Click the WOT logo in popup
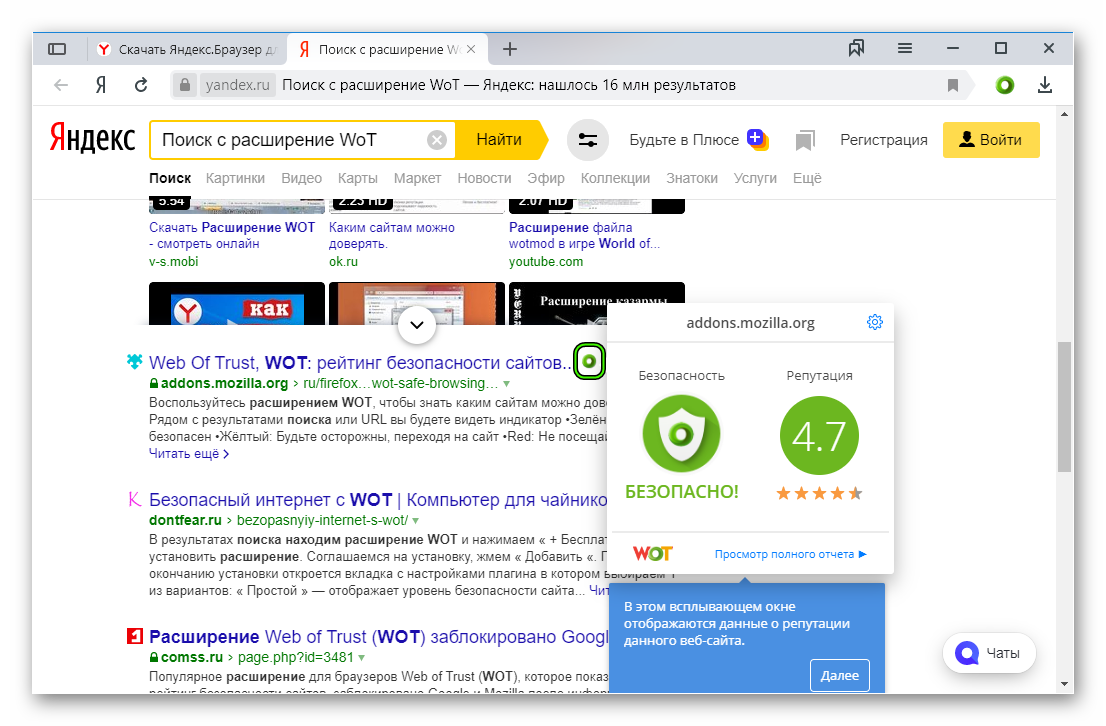Image resolution: width=1106 pixels, height=726 pixels. [x=652, y=554]
